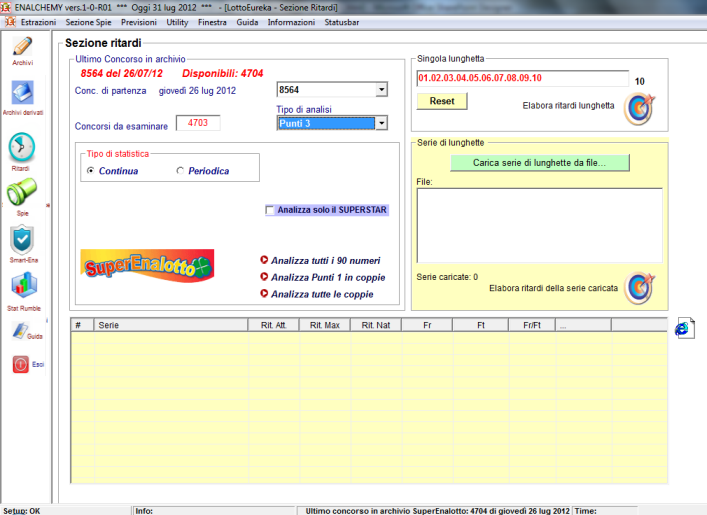The width and height of the screenshot is (707, 515).
Task: Open the Spie flashlight icon
Action: pyautogui.click(x=21, y=192)
